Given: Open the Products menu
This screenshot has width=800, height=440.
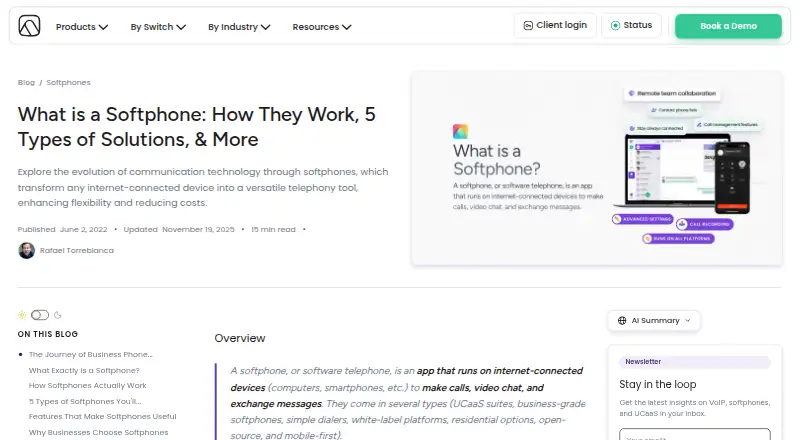Looking at the screenshot, I should [x=82, y=27].
